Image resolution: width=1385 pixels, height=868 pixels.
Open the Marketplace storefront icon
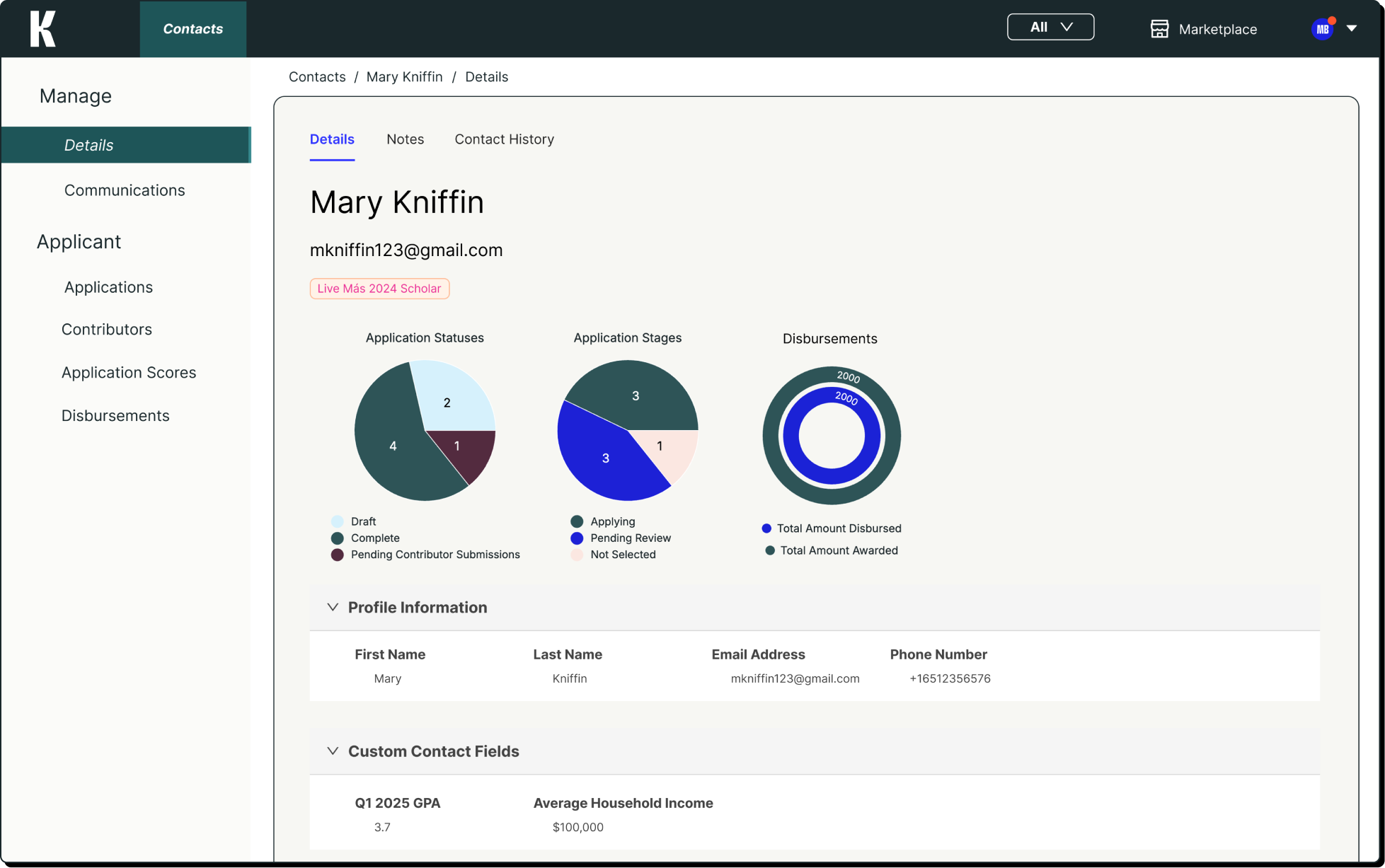pyautogui.click(x=1159, y=29)
